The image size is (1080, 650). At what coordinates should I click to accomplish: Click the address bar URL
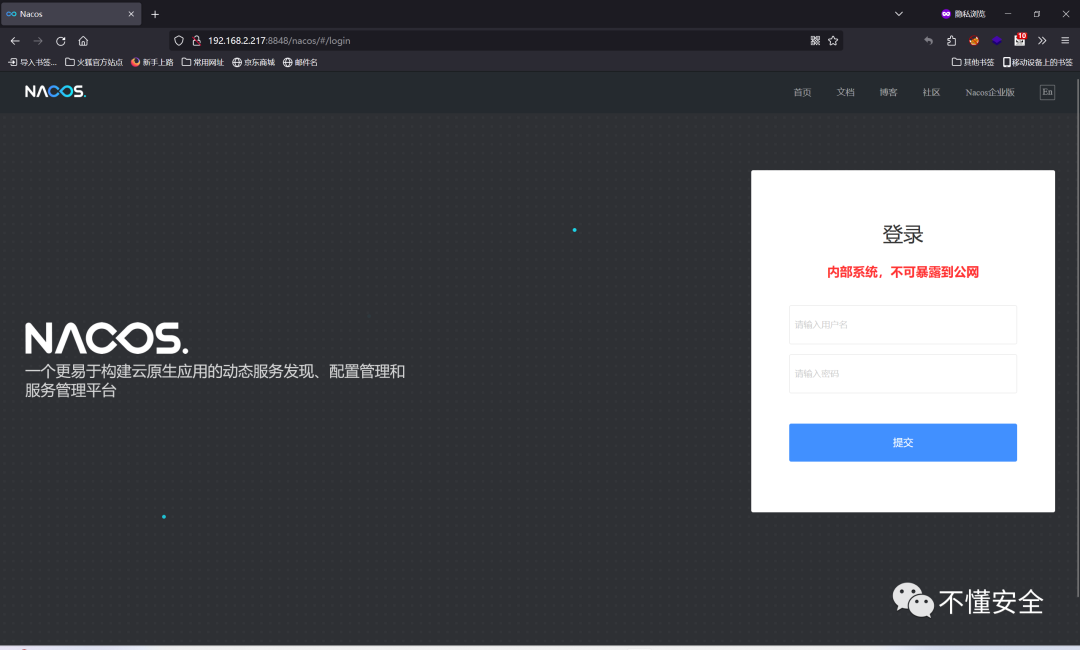point(279,41)
